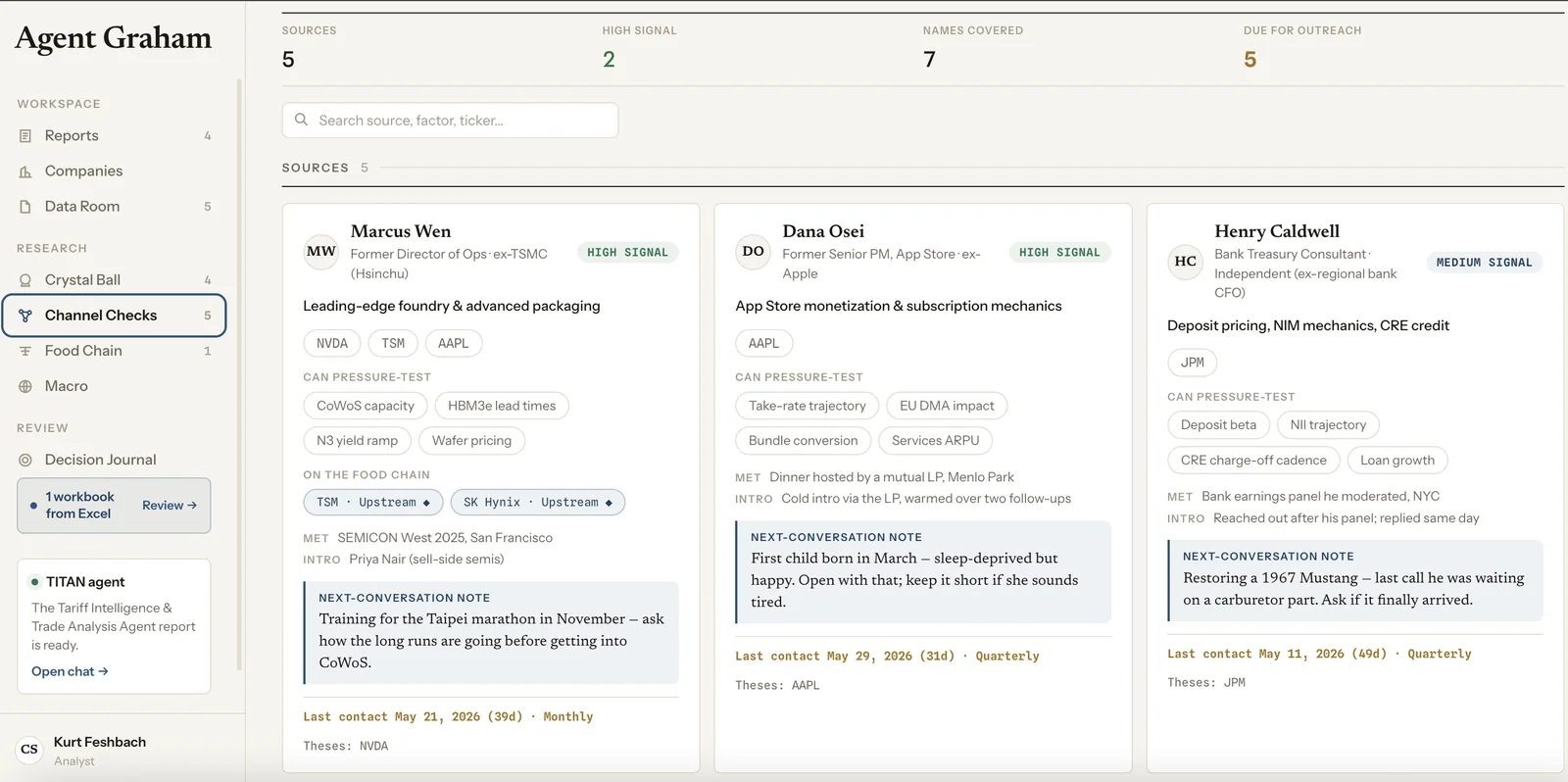This screenshot has width=1568, height=782.
Task: Click AAPL ticker chip on Dana Osei card
Action: 764,343
